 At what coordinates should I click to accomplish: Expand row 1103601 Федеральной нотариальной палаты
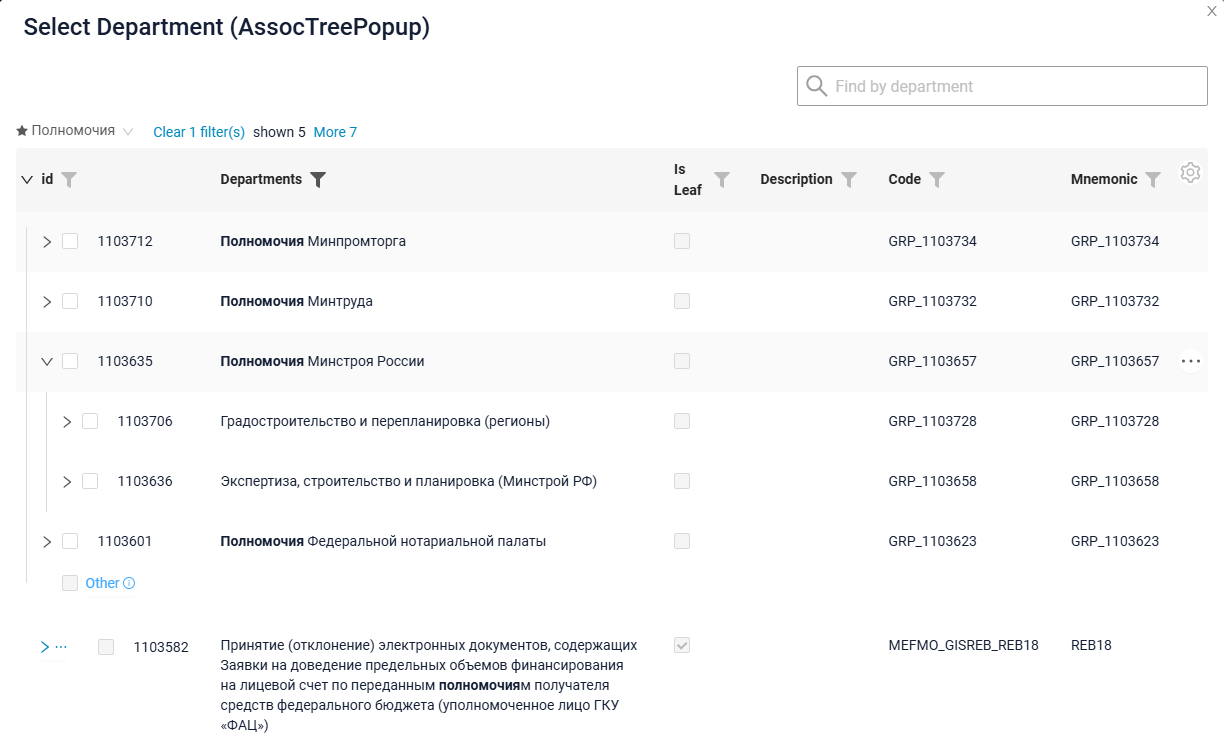coord(47,542)
